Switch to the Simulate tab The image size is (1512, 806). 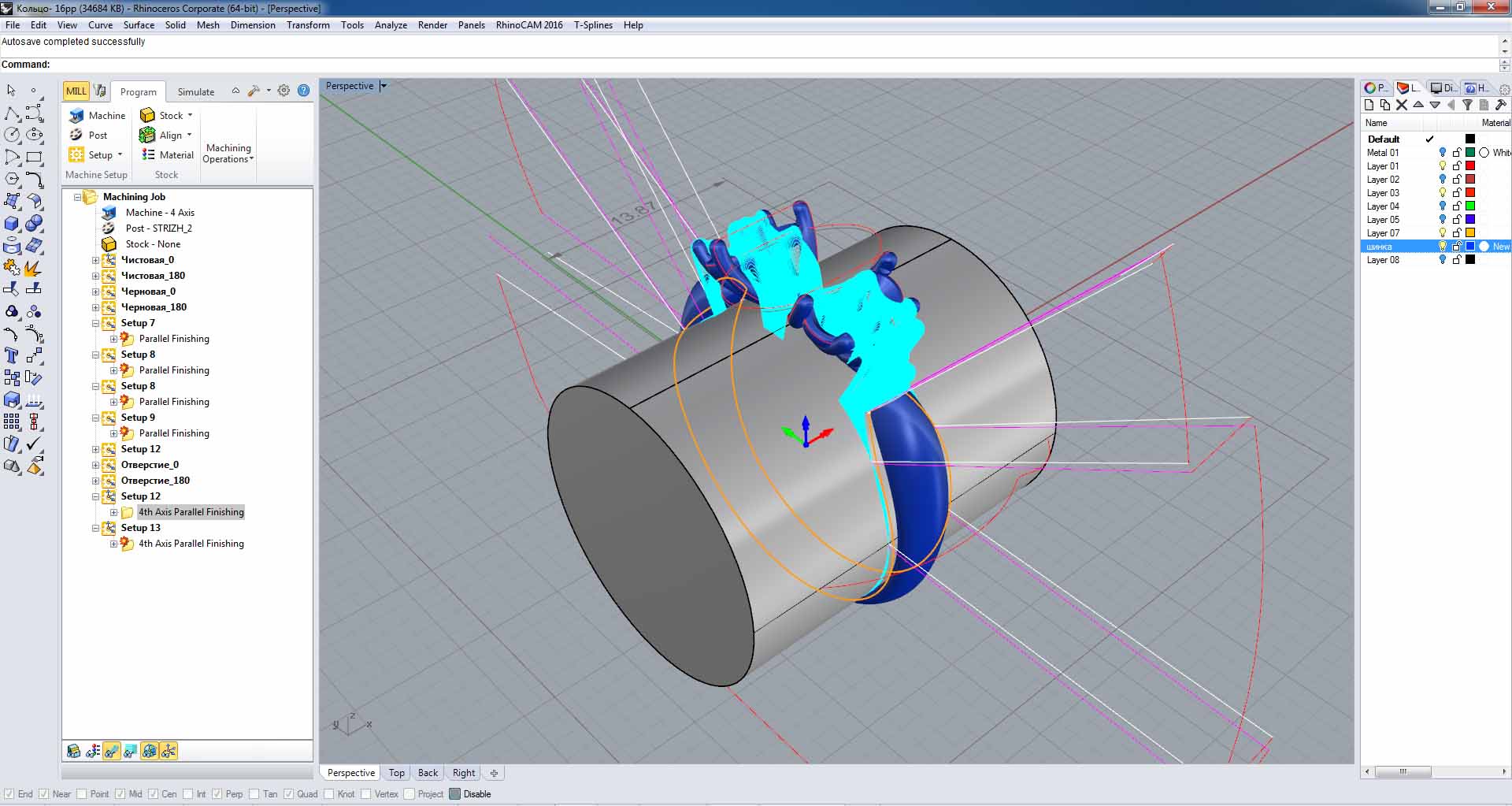click(195, 92)
